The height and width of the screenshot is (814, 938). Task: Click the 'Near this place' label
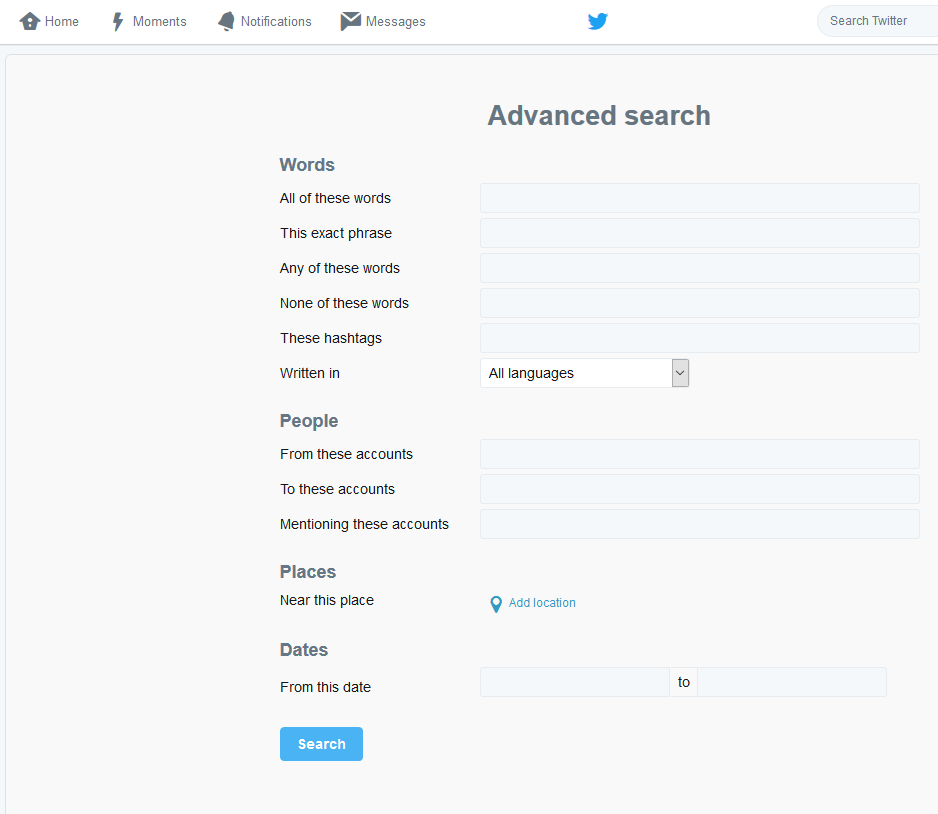click(327, 600)
